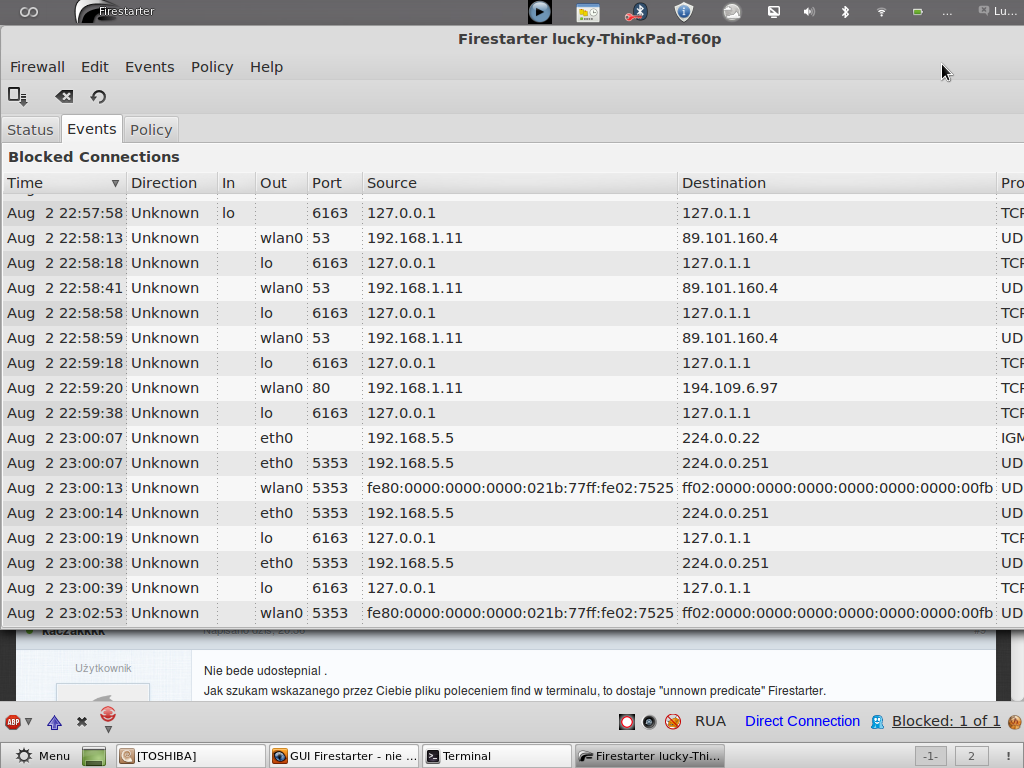The height and width of the screenshot is (768, 1024).
Task: Click the exclamation notification button in taskbar
Action: 1008,756
